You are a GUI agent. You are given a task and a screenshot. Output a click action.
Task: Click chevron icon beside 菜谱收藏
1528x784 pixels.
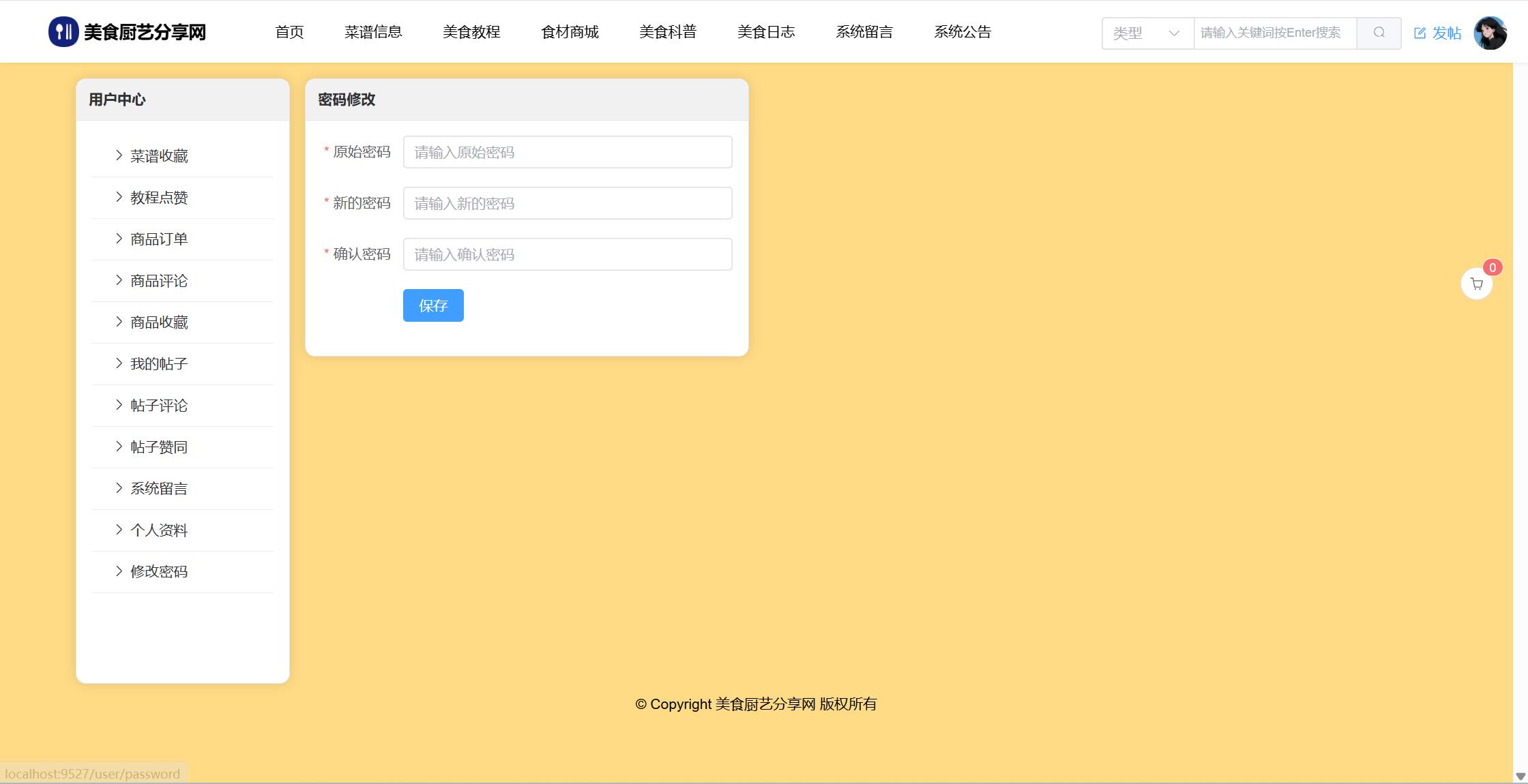click(x=119, y=155)
